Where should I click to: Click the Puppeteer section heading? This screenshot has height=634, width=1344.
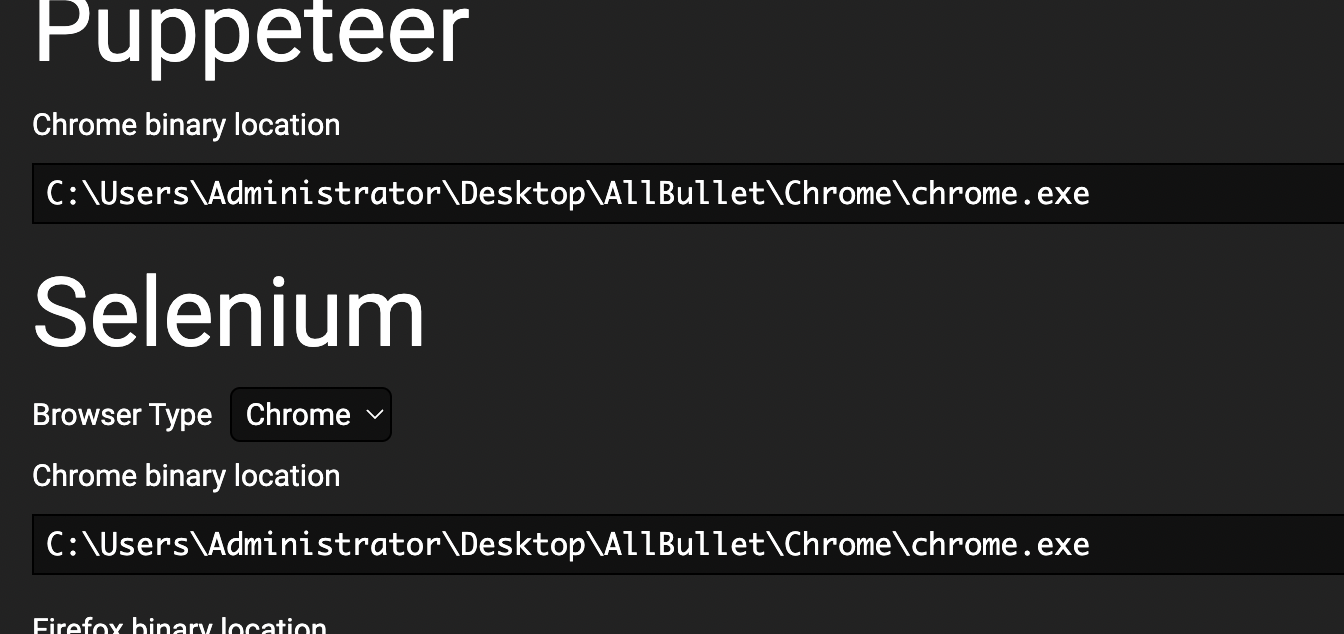(x=251, y=32)
